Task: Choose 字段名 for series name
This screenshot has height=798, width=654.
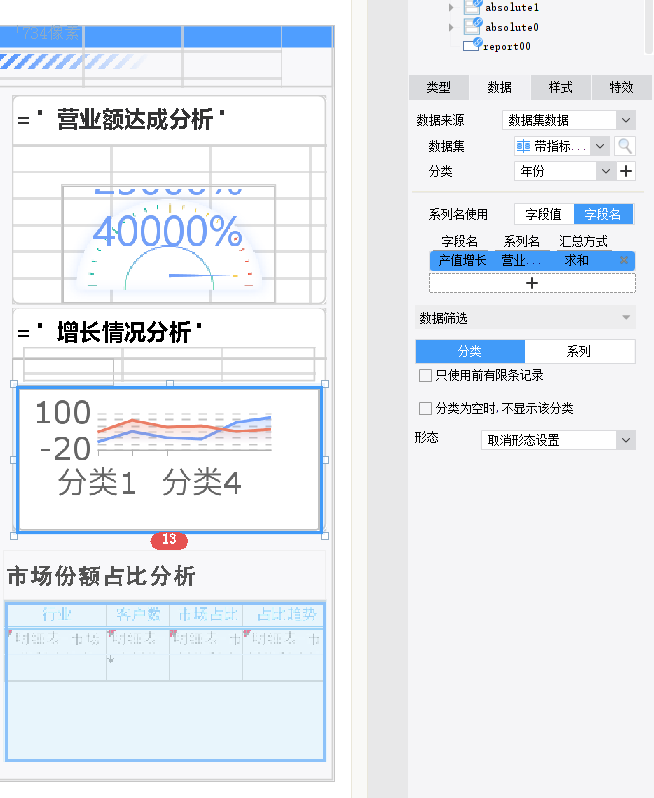Action: coord(603,214)
